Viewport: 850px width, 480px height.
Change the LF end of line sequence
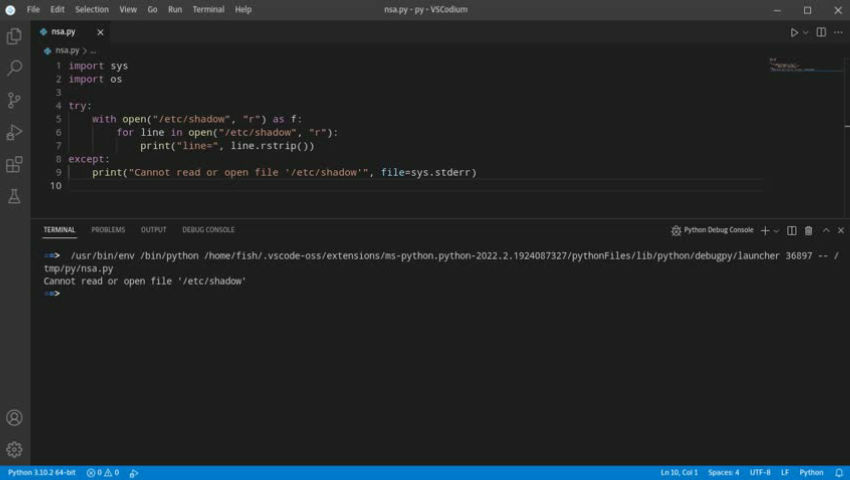[784, 473]
